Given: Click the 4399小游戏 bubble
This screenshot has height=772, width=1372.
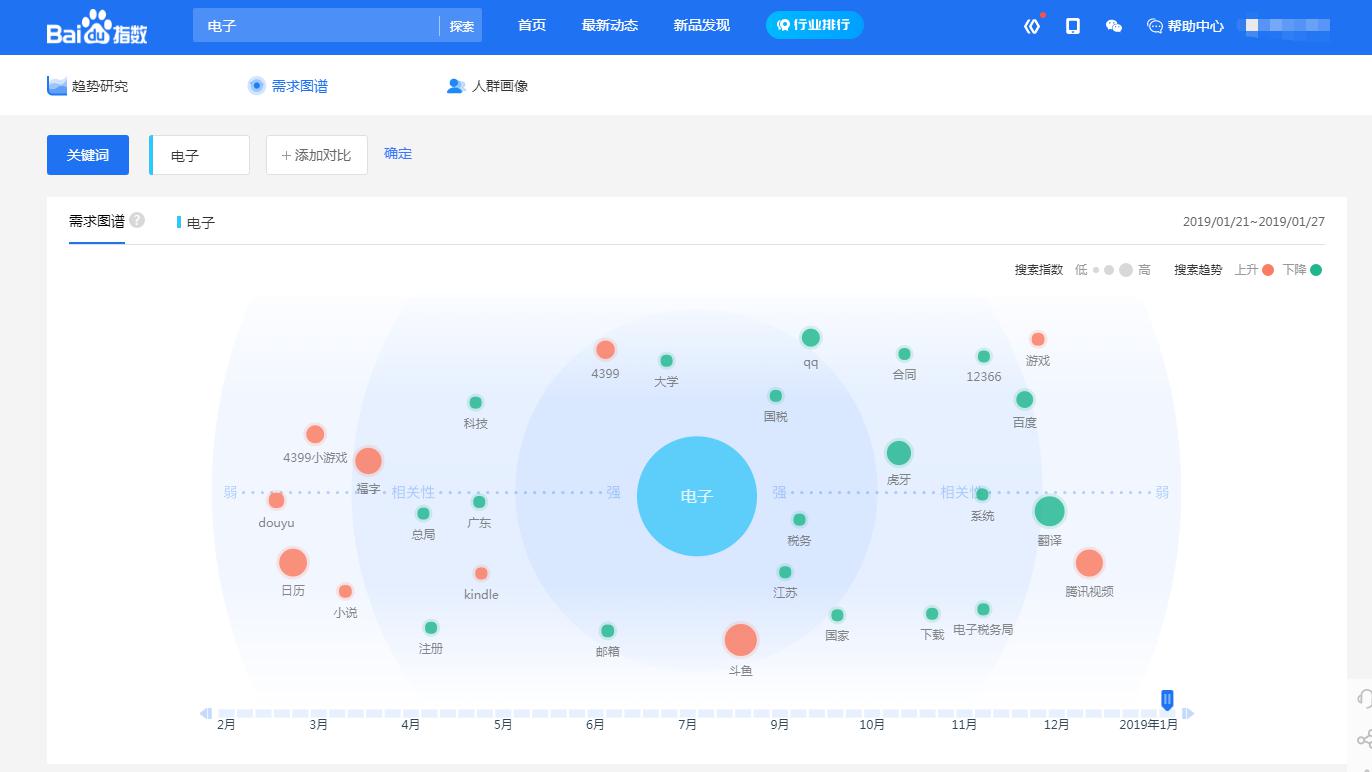Looking at the screenshot, I should [315, 434].
